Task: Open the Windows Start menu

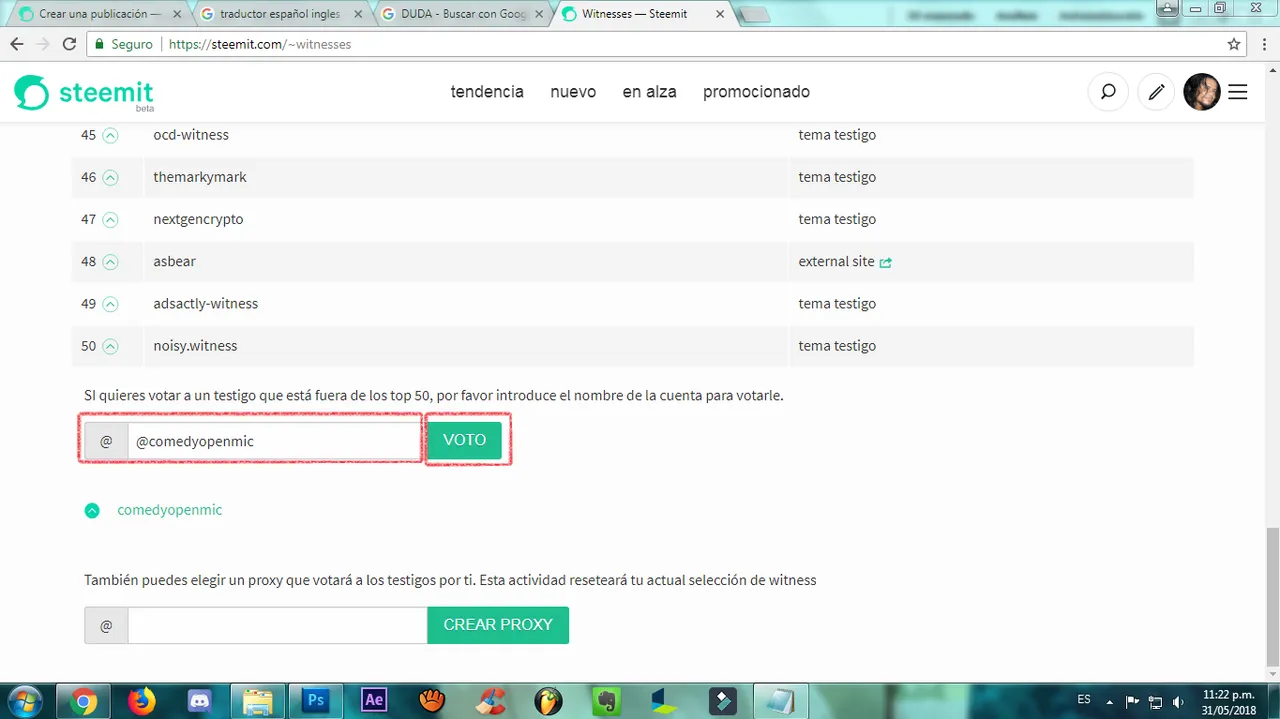Action: [x=23, y=700]
